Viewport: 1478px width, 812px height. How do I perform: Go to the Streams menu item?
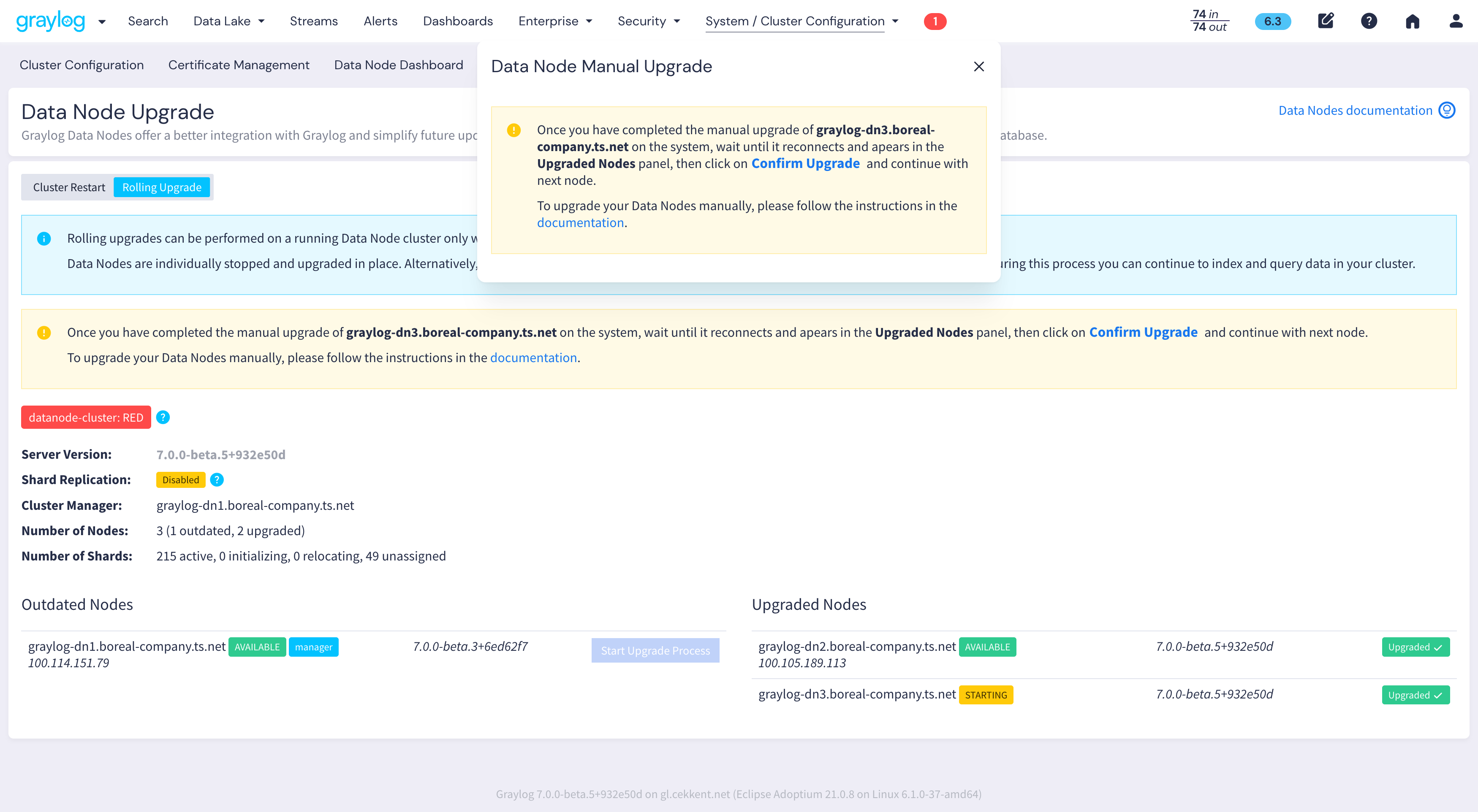[314, 21]
